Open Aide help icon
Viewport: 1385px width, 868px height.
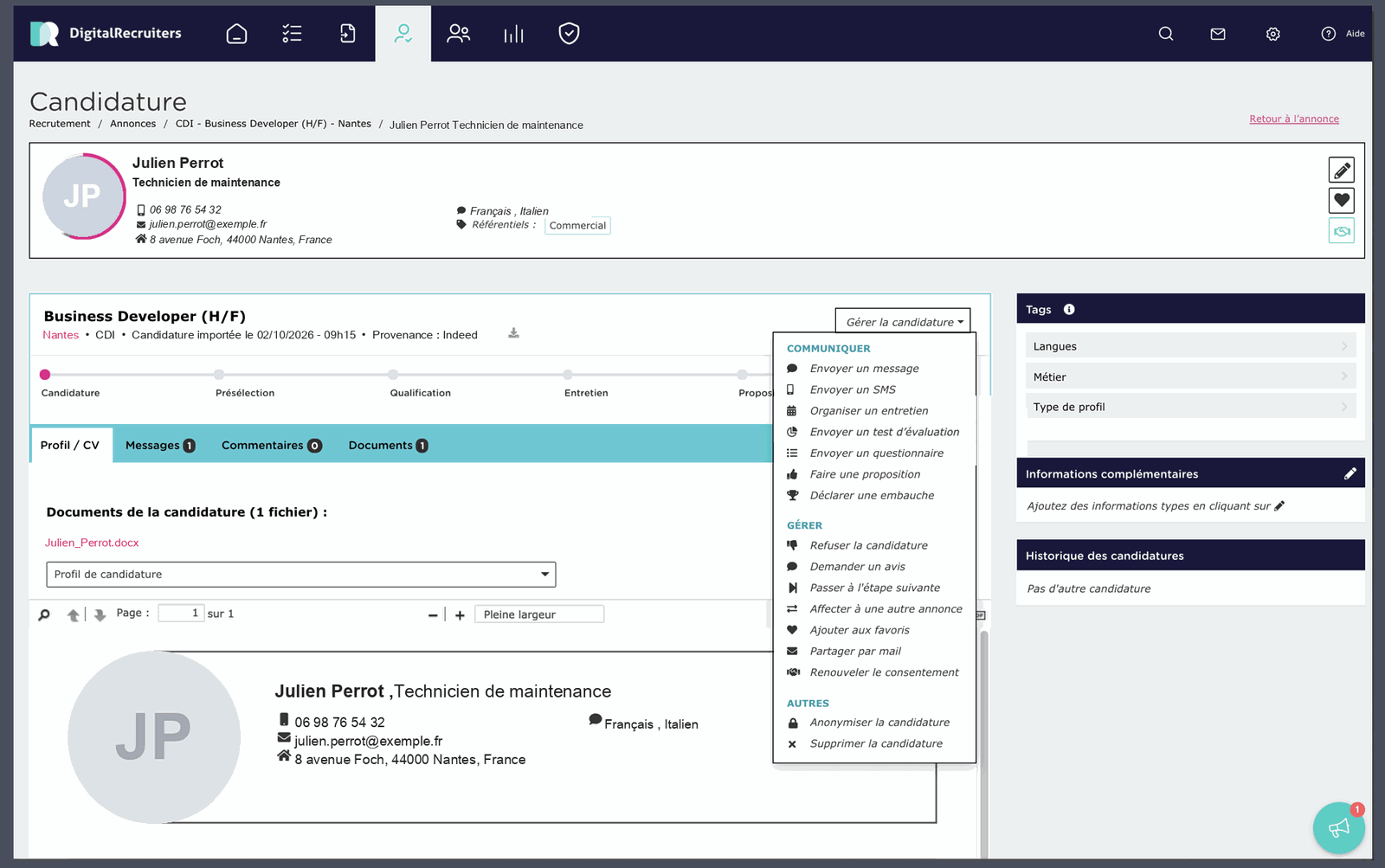click(x=1329, y=34)
